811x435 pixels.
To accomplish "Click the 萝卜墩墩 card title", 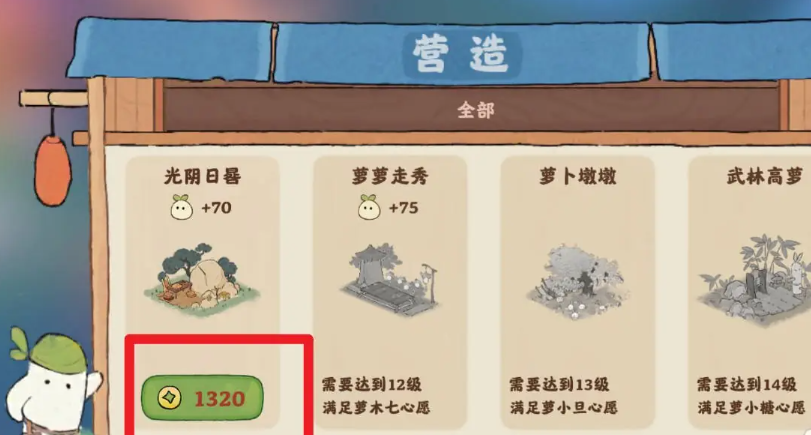I will [x=577, y=176].
